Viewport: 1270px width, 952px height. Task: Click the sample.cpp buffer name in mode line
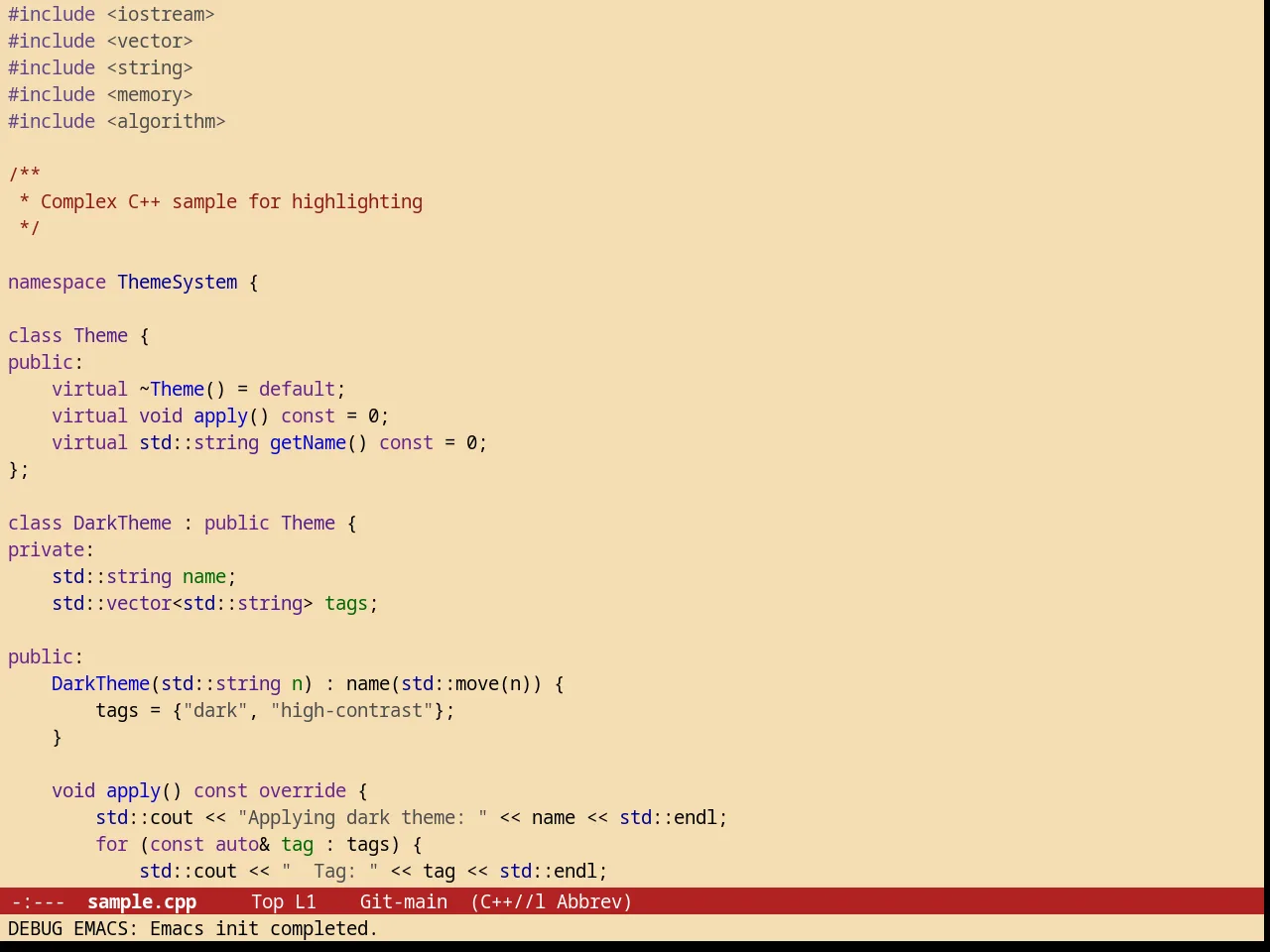(x=142, y=901)
